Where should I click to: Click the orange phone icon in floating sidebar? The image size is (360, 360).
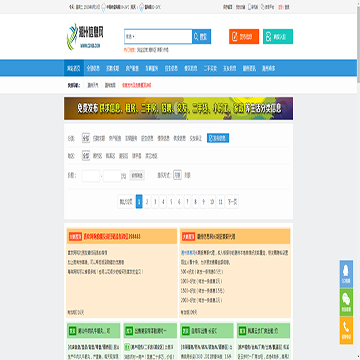346,330
